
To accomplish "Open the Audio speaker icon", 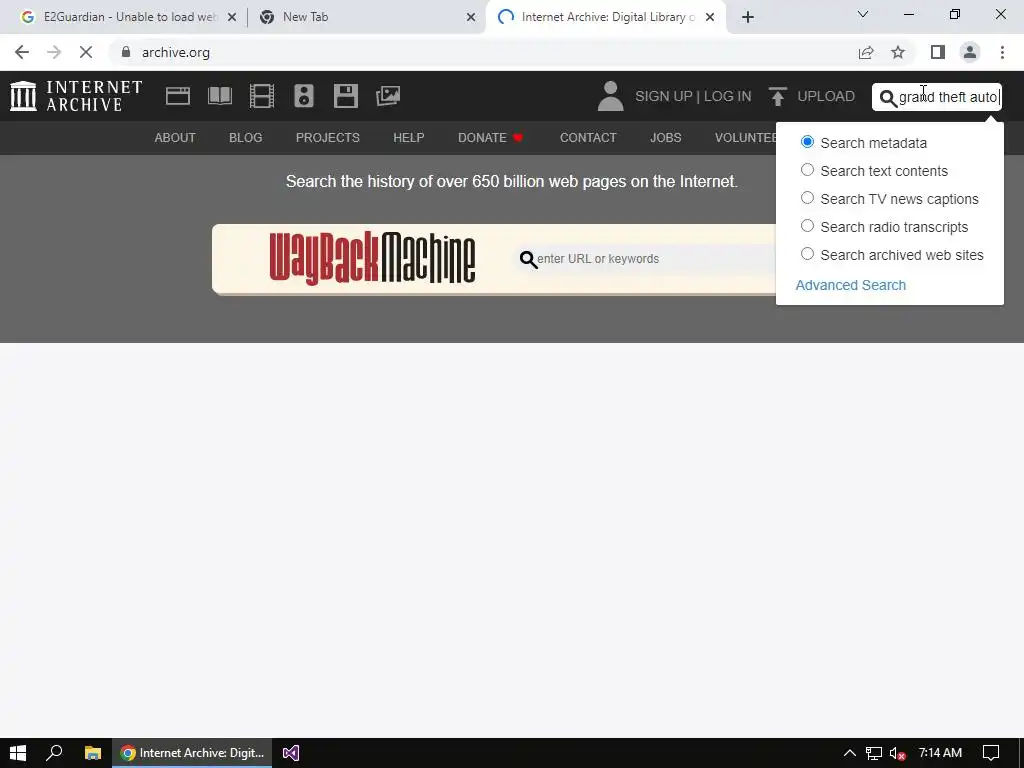I will click(304, 96).
